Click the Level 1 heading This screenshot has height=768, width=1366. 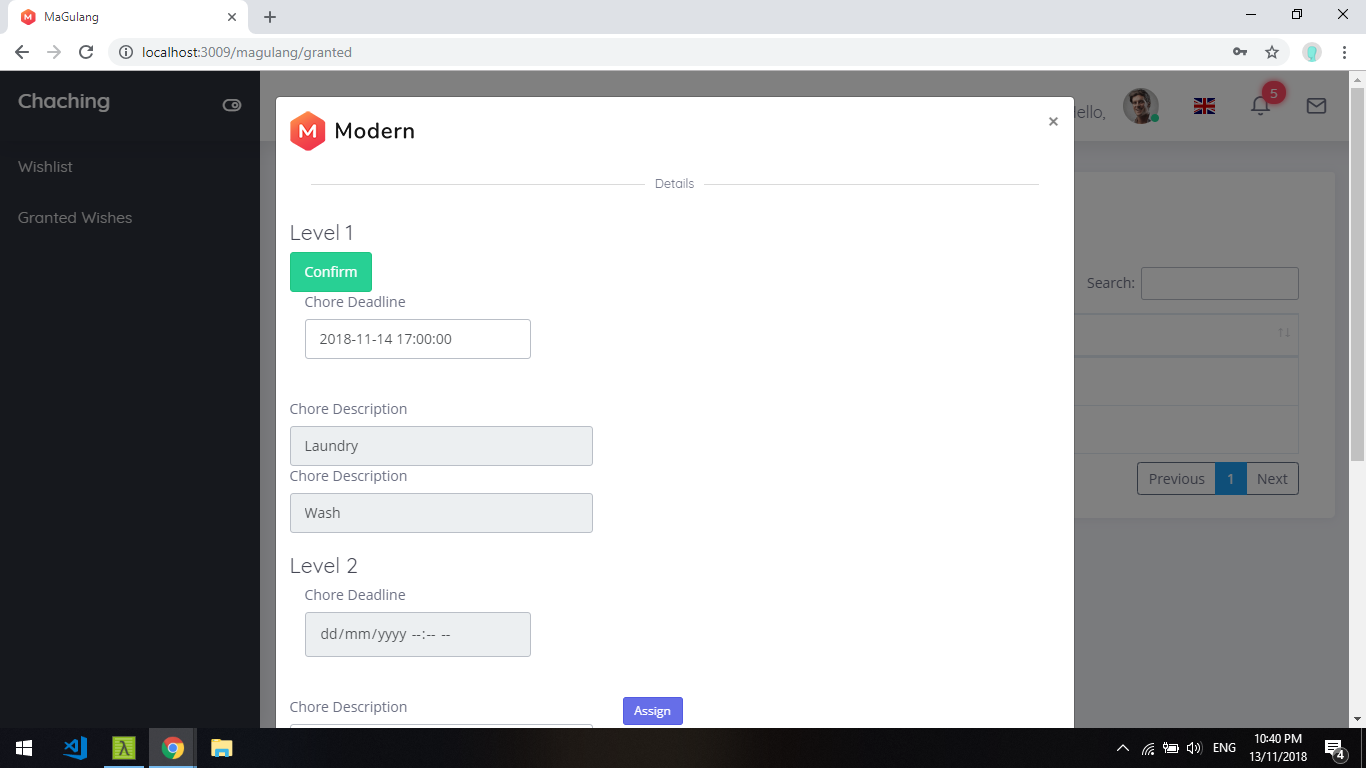pyautogui.click(x=322, y=233)
